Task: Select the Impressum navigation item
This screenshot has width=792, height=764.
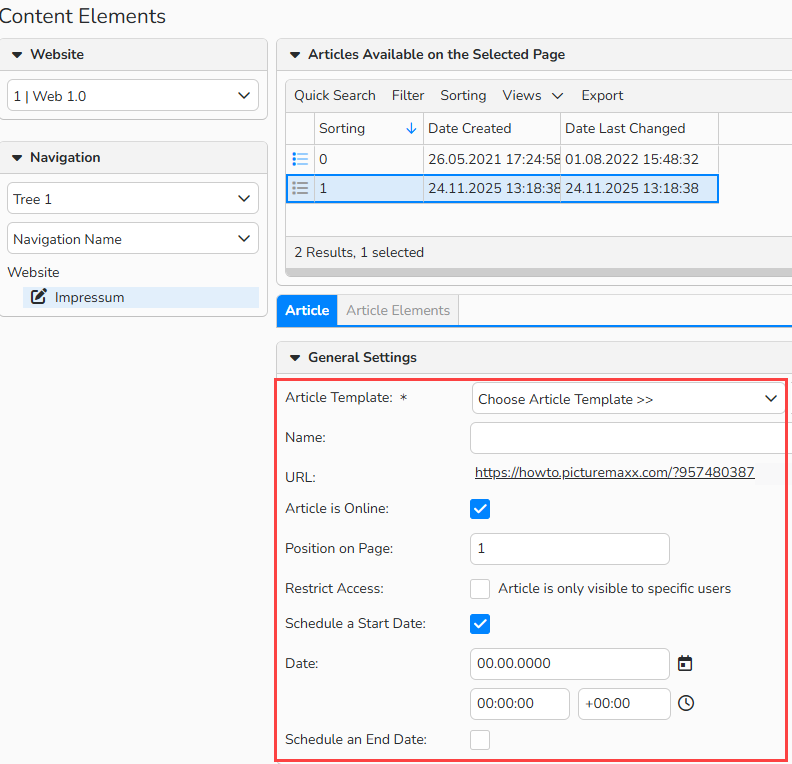Action: pos(141,297)
